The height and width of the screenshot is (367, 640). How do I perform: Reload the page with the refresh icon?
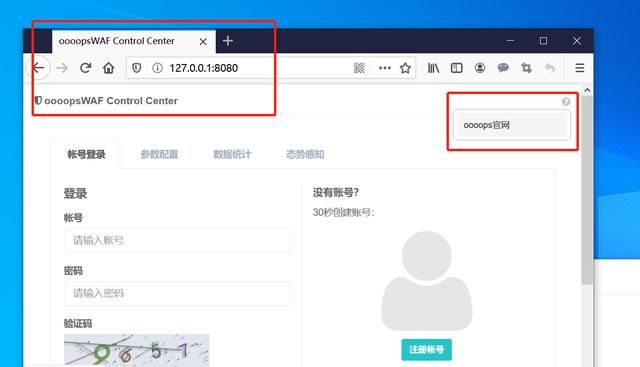pyautogui.click(x=85, y=68)
